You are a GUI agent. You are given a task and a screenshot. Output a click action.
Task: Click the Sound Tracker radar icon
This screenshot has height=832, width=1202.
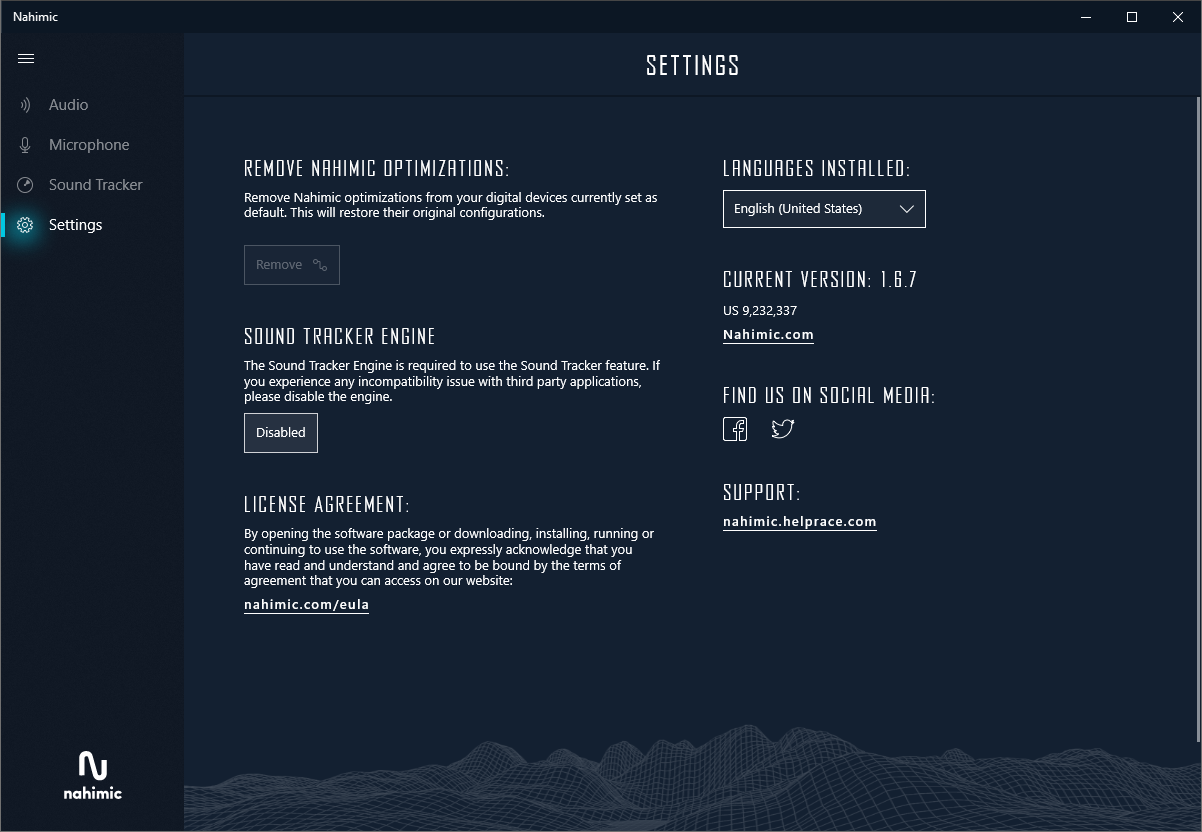[x=26, y=185]
